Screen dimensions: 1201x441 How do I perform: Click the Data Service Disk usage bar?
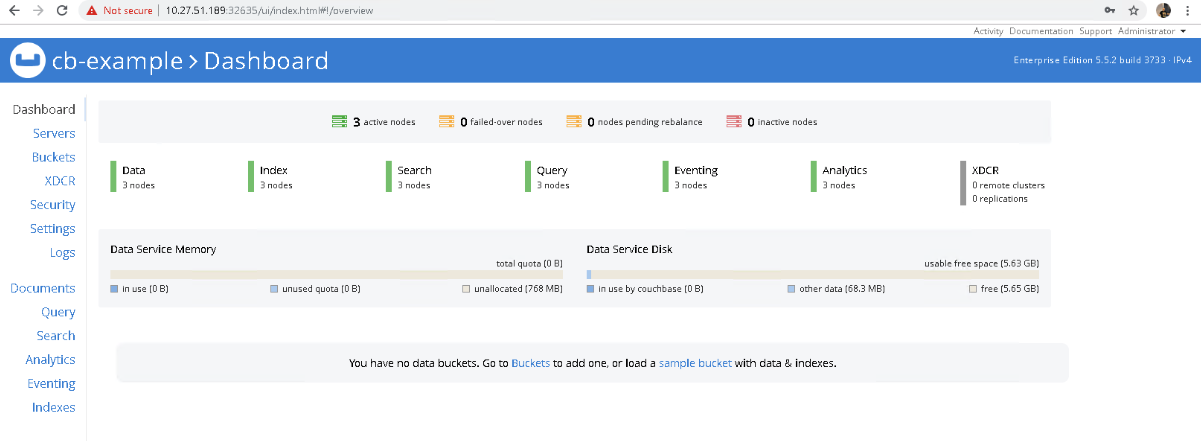[x=813, y=274]
